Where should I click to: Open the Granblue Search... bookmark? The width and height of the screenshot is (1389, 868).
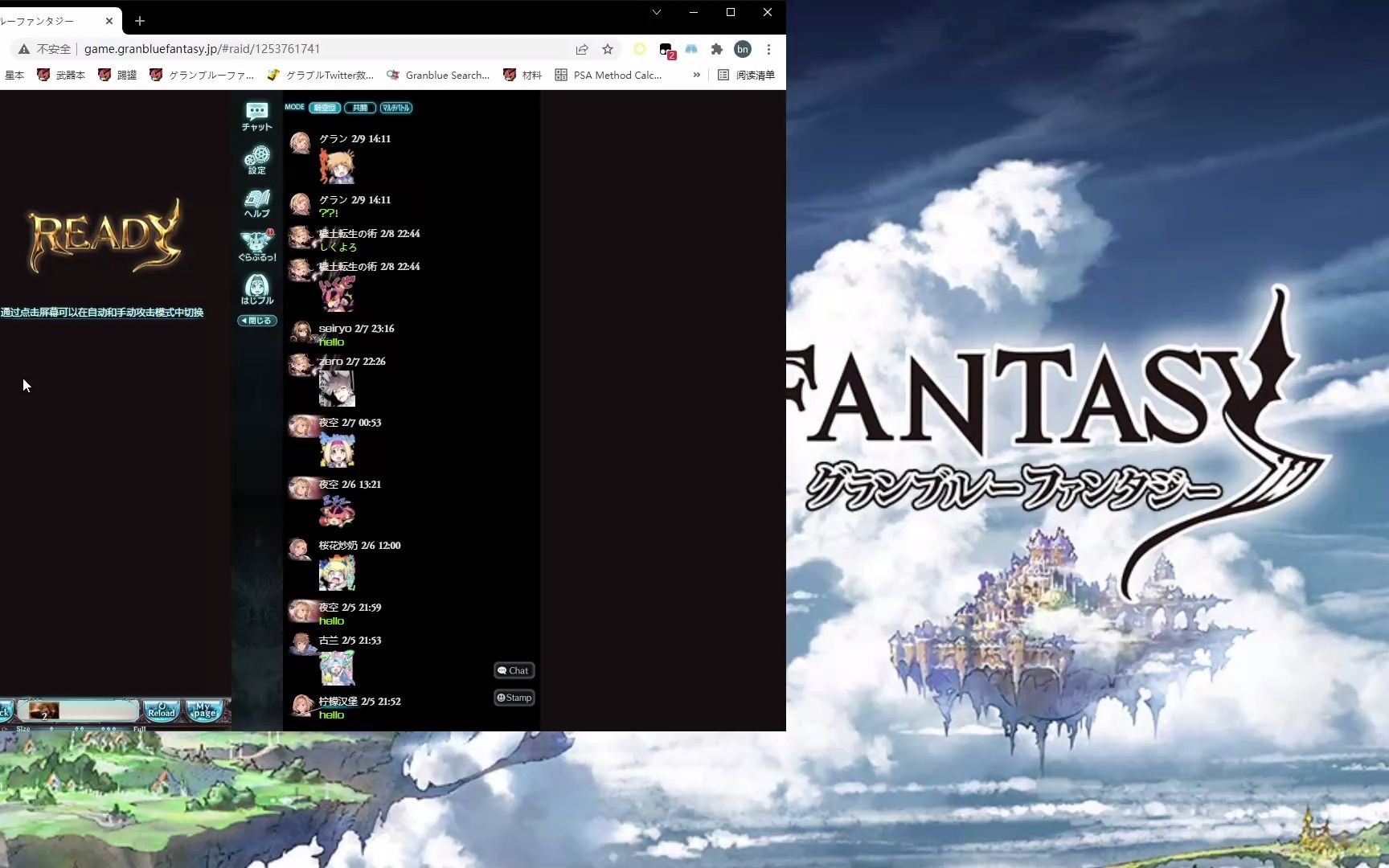pos(438,75)
